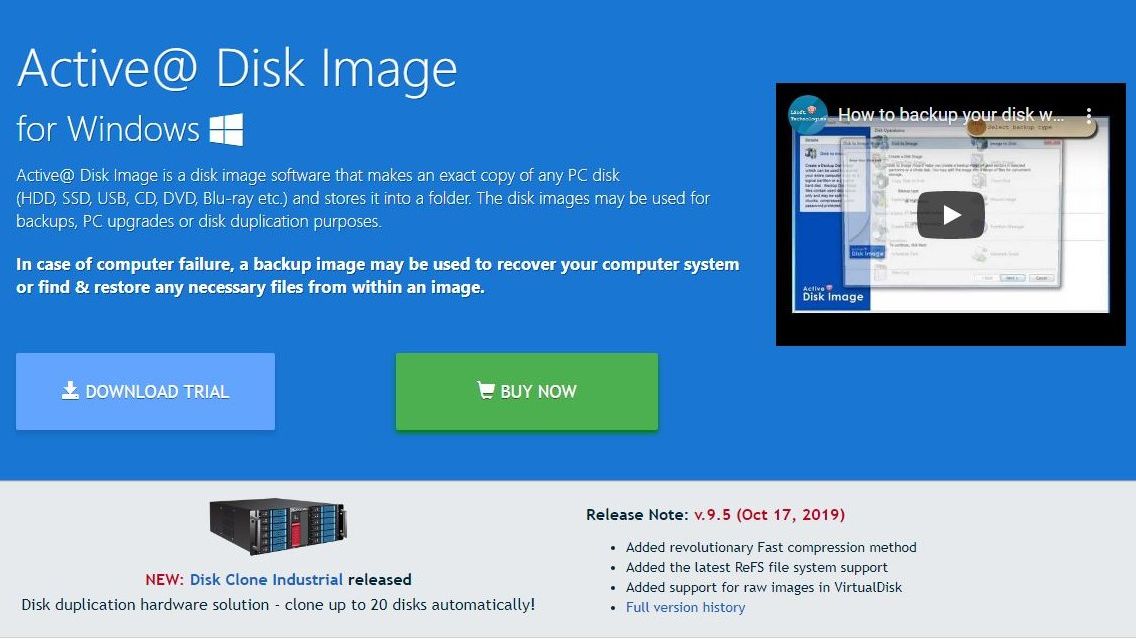
Task: Click the disk duplicator hardware image
Action: (x=278, y=527)
